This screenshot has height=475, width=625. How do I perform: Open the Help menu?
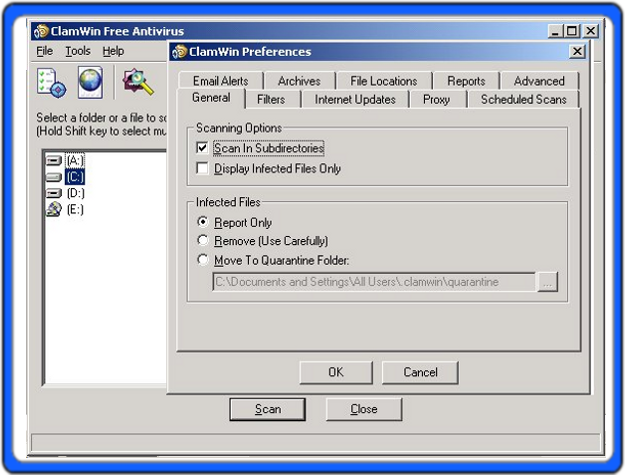[113, 51]
